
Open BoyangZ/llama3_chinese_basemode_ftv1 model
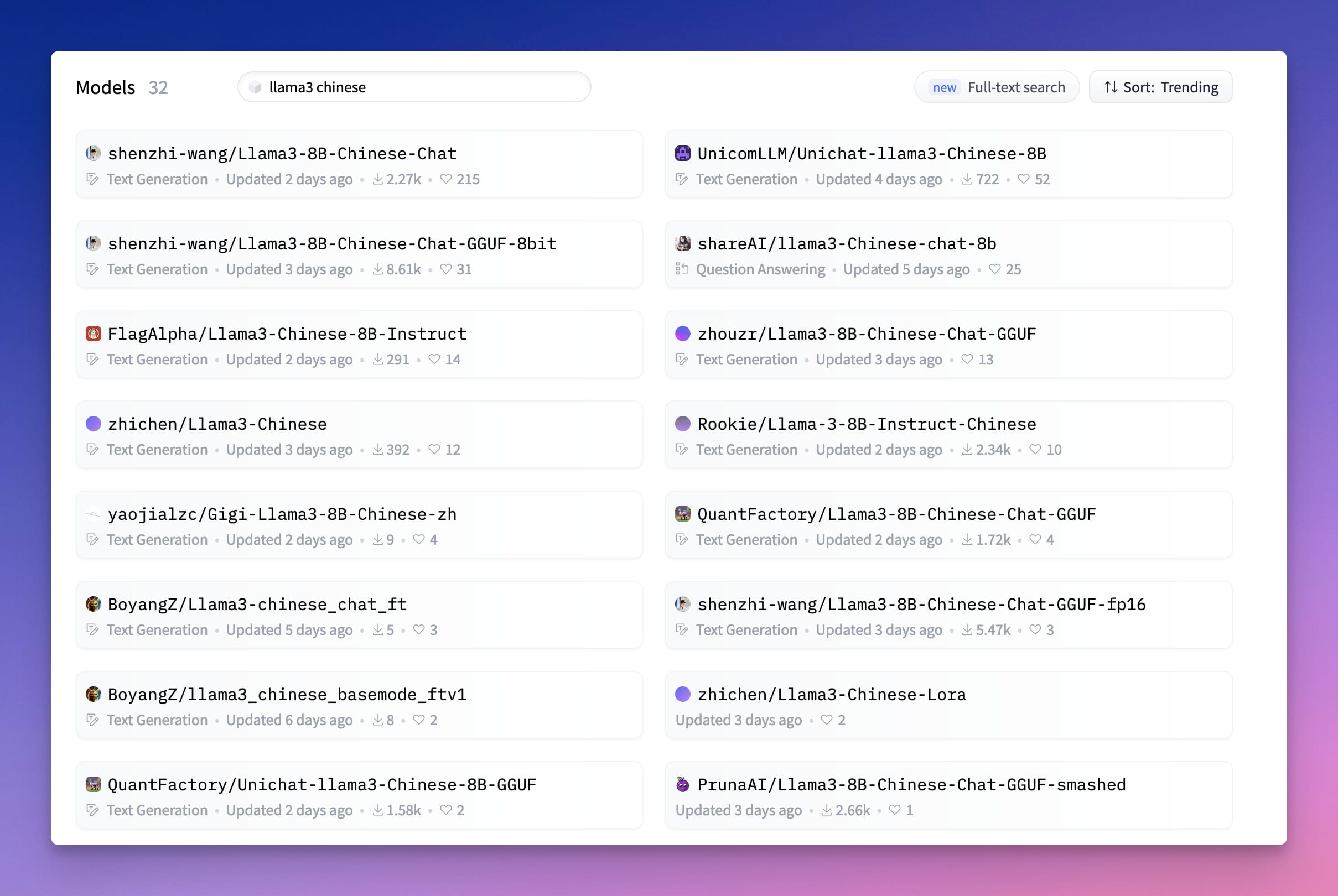tap(287, 694)
